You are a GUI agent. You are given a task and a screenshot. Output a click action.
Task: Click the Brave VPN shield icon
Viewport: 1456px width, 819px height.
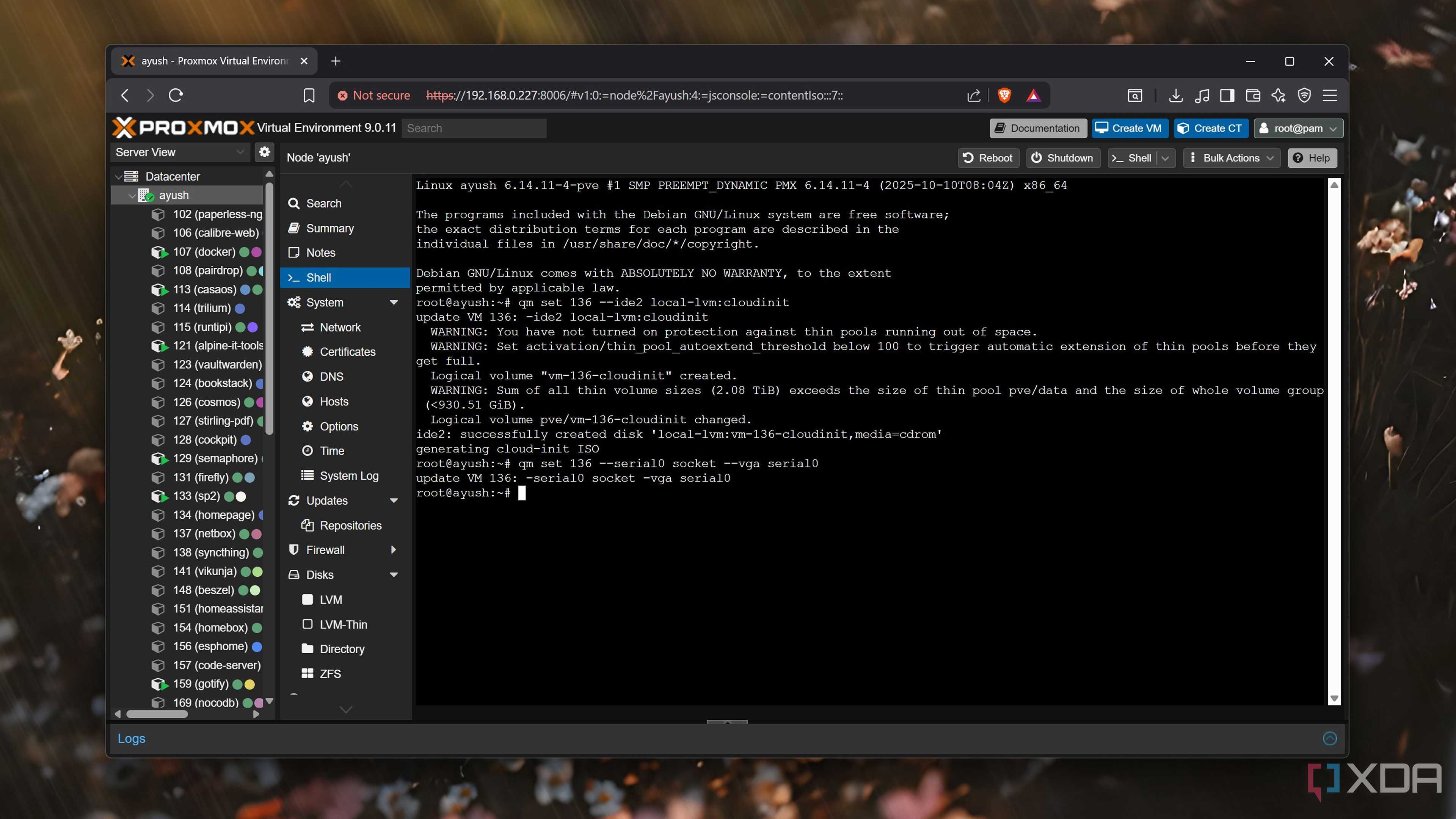coord(1304,95)
